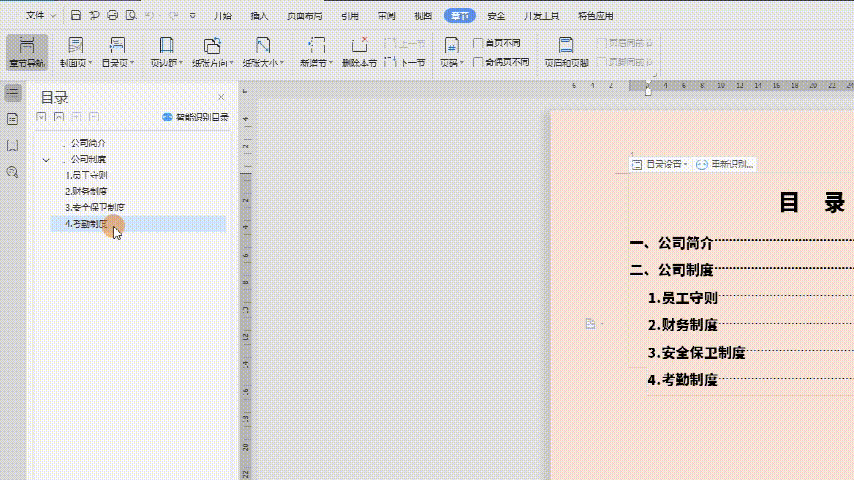Click the Undo arrow icon

point(150,16)
